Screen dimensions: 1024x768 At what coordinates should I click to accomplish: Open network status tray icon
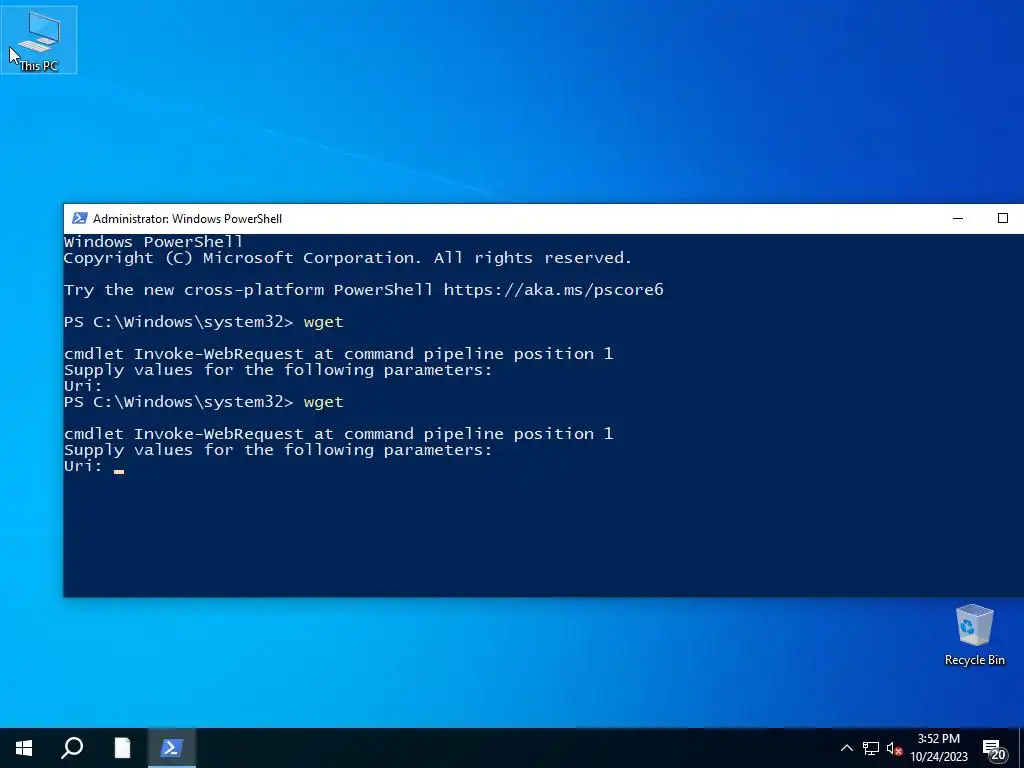[x=871, y=748]
